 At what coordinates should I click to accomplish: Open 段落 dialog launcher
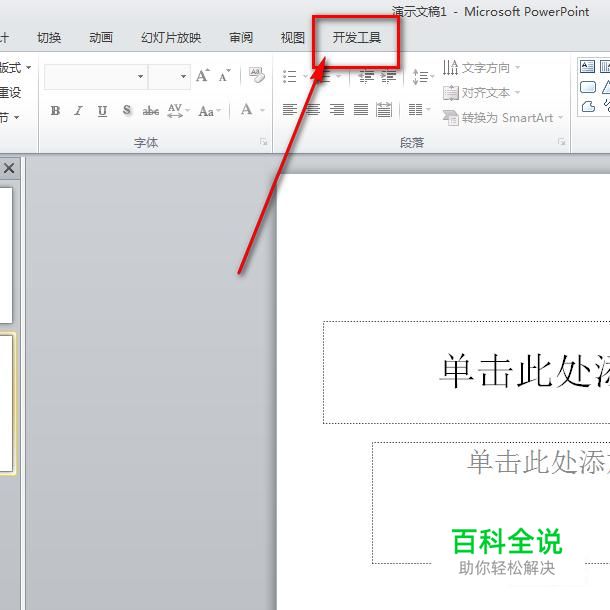(561, 142)
